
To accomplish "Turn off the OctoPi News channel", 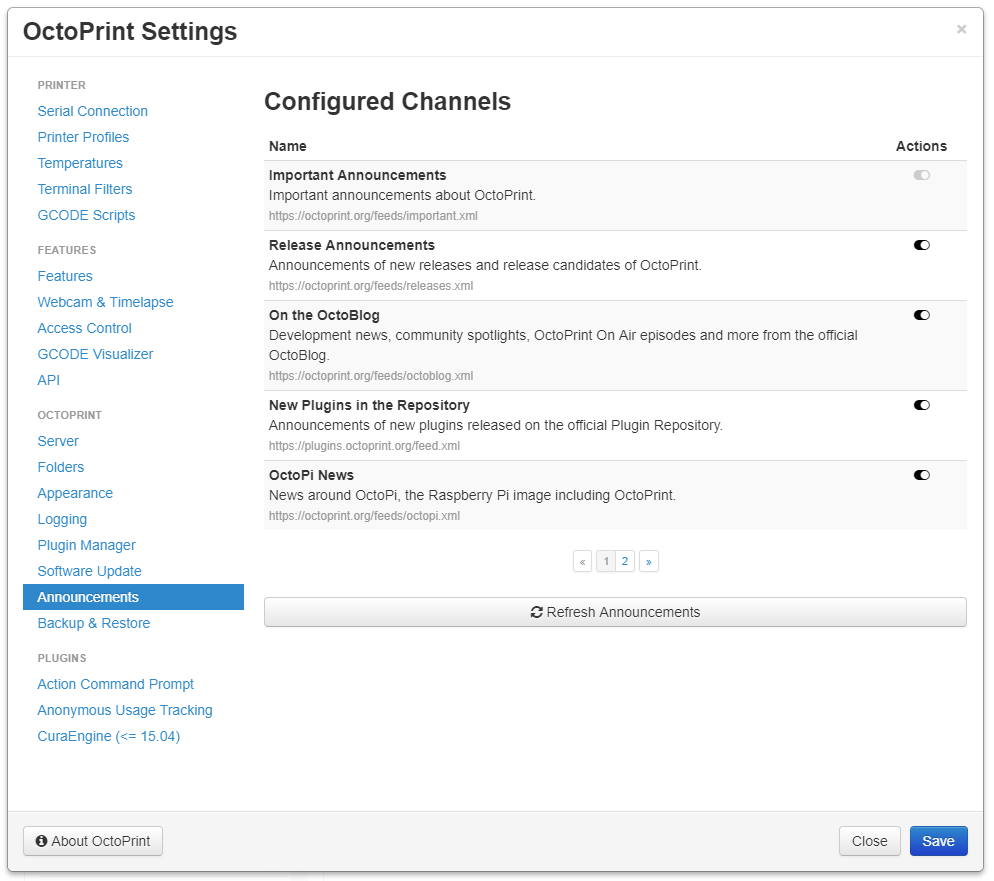I will (x=921, y=475).
